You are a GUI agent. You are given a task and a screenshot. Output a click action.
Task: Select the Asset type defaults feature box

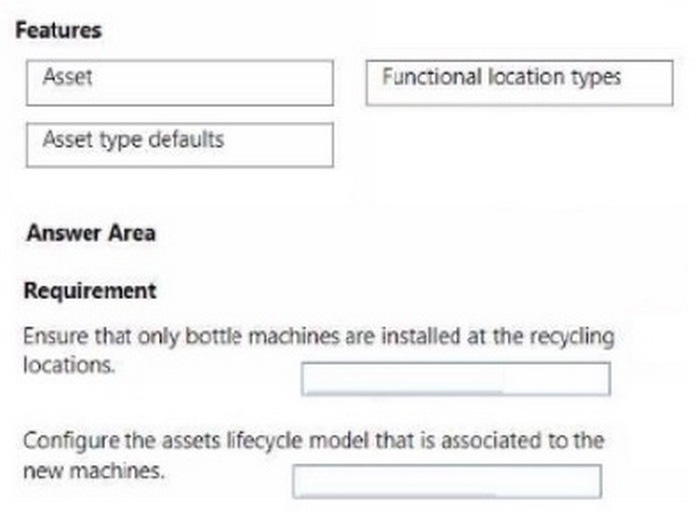180,144
